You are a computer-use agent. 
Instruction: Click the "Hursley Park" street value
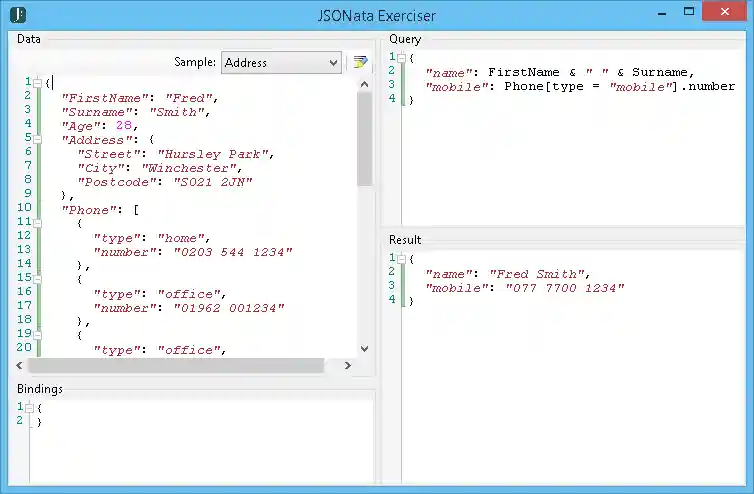[x=213, y=154]
